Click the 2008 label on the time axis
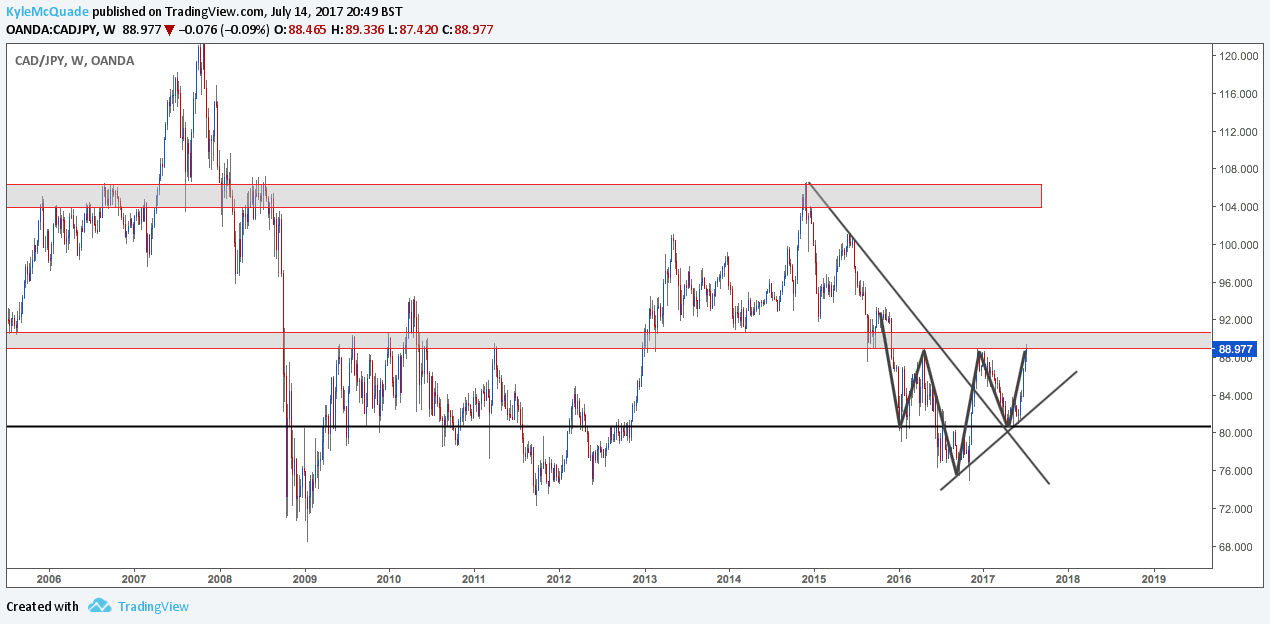 click(220, 579)
